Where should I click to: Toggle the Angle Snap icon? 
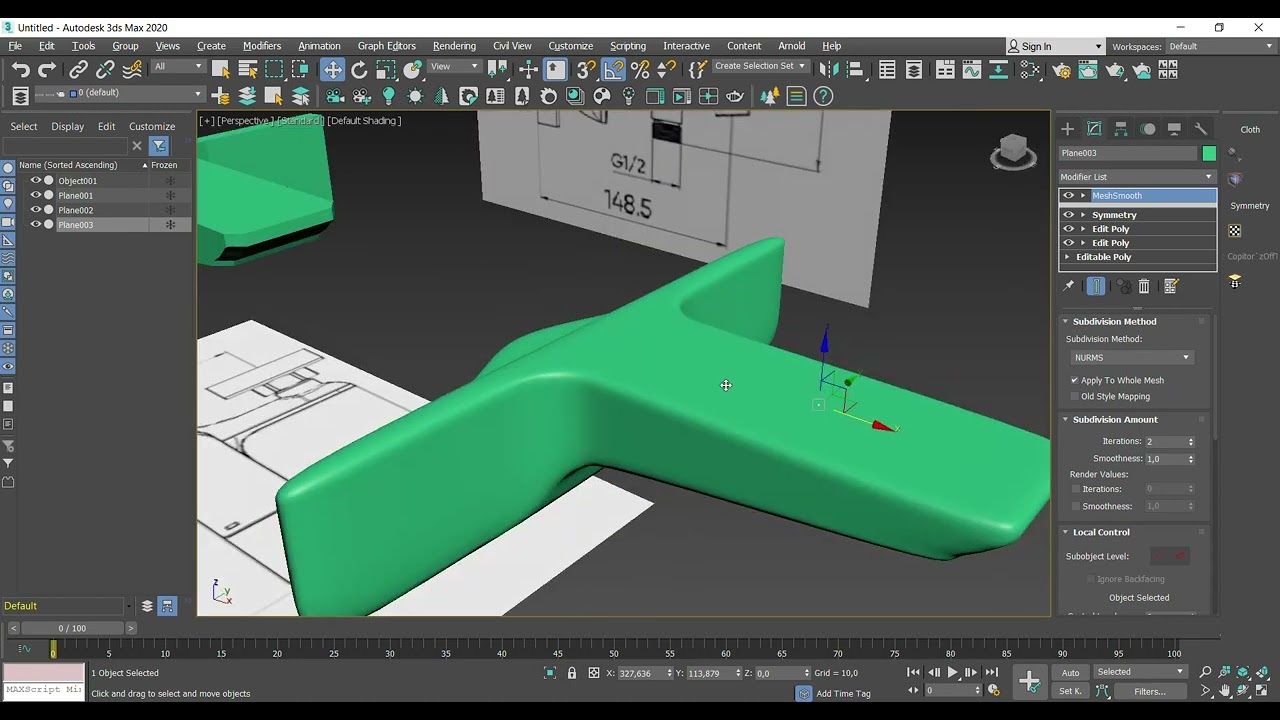(x=613, y=69)
